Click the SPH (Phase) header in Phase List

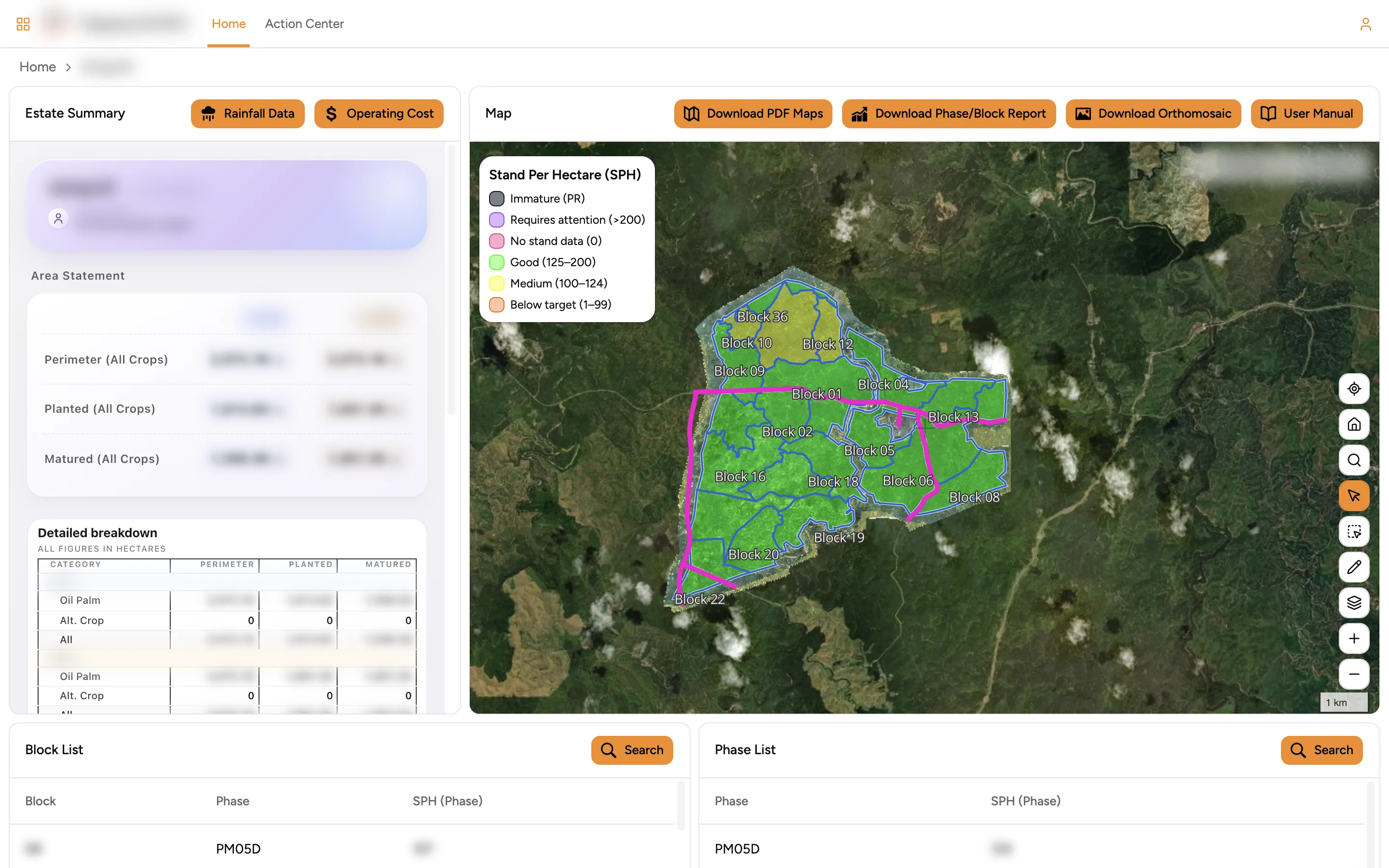(x=1026, y=801)
